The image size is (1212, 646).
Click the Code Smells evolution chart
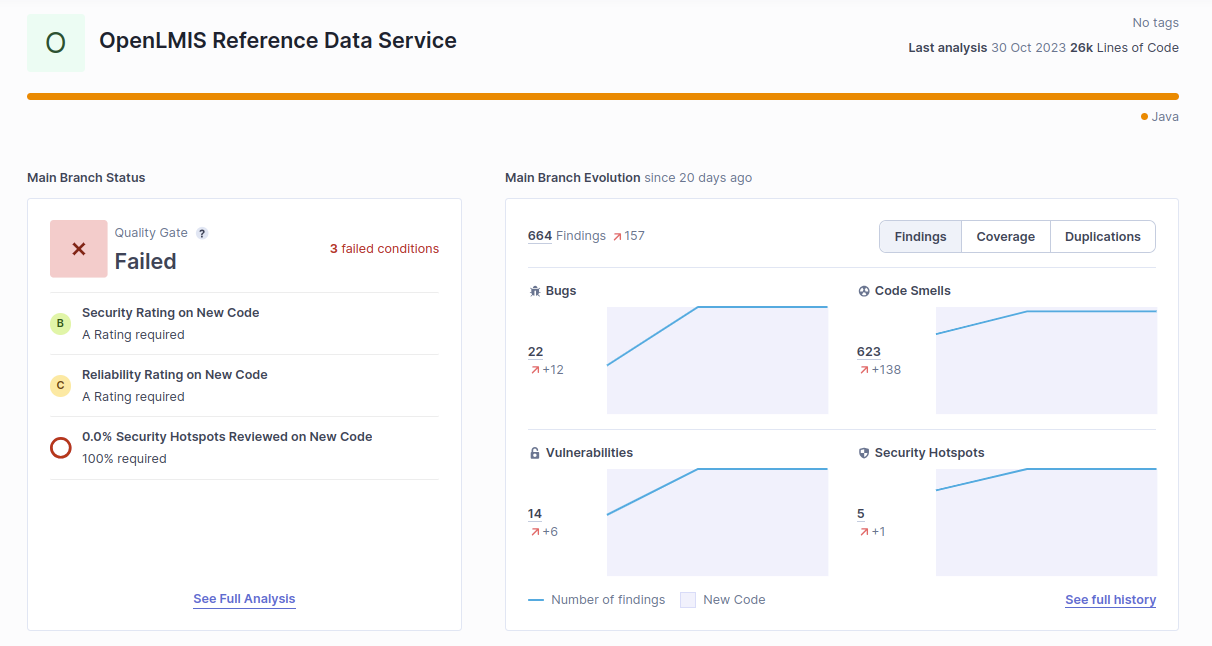click(1046, 360)
